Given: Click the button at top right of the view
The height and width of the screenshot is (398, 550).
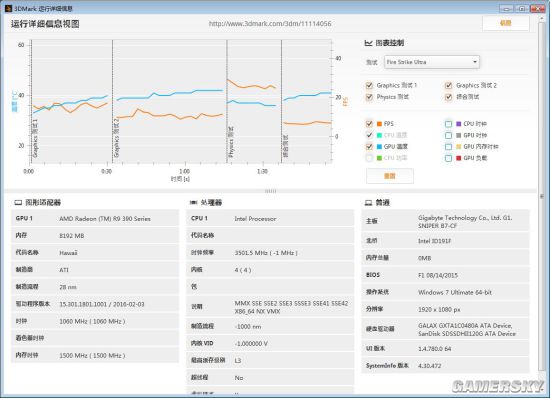Looking at the screenshot, I should (x=505, y=23).
